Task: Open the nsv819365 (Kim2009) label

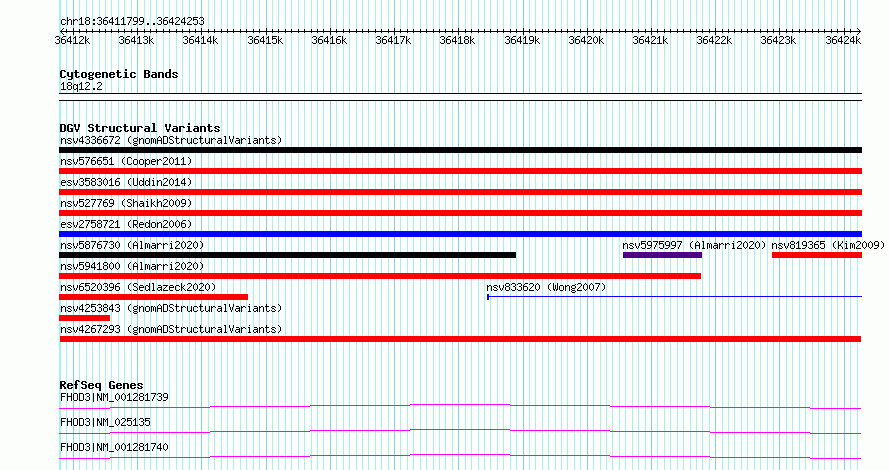Action: 828,245
